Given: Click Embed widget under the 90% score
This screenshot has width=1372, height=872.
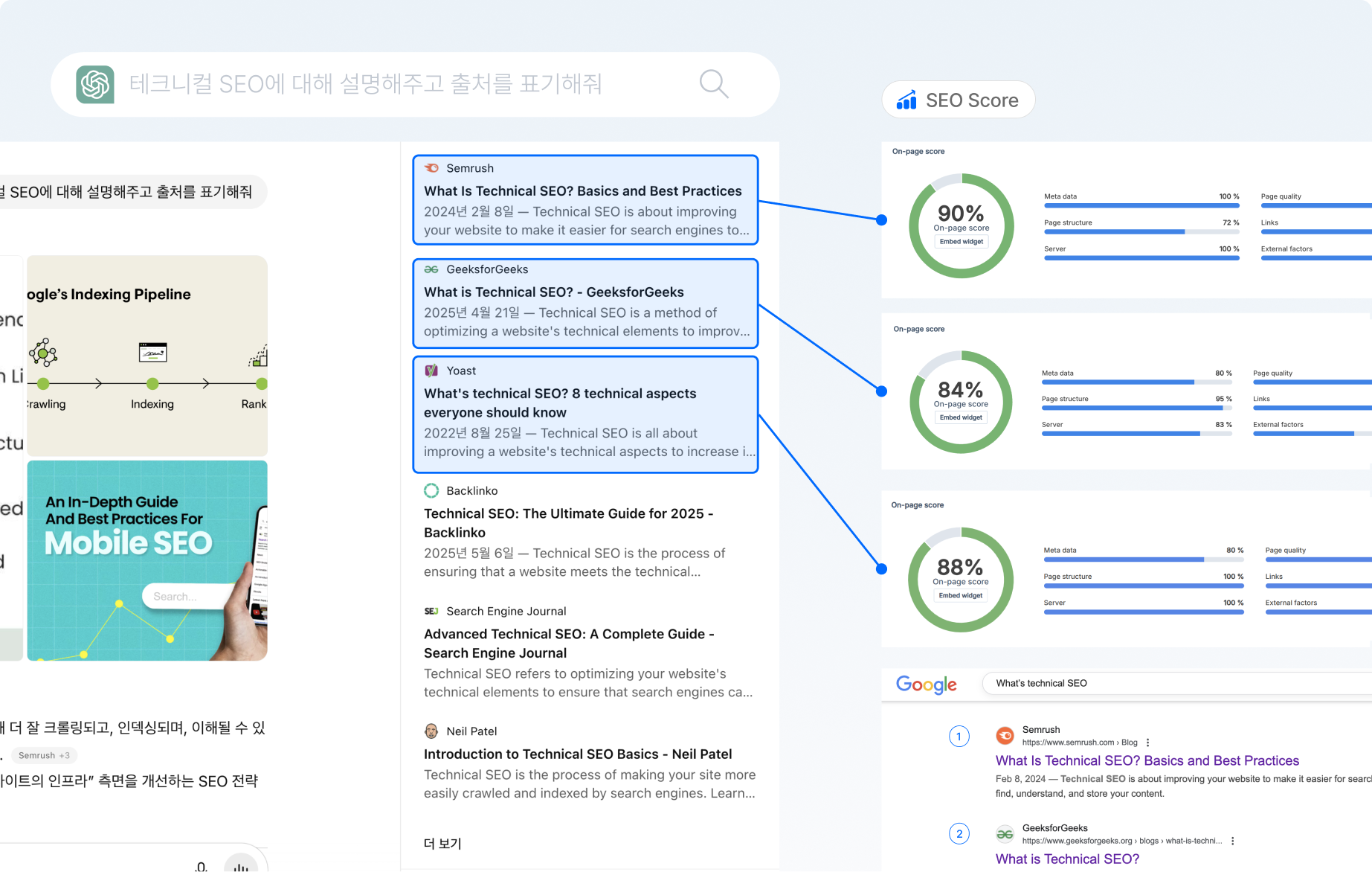Looking at the screenshot, I should tap(961, 241).
